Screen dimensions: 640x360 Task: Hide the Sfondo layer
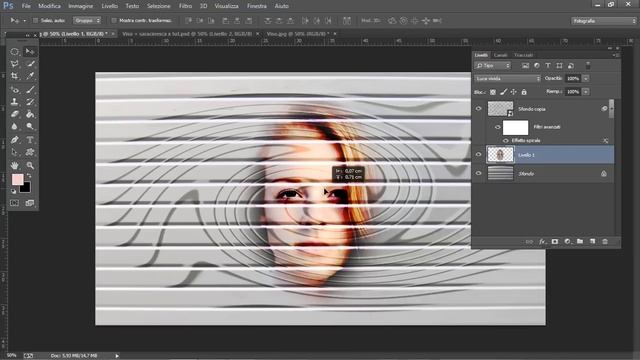point(478,173)
